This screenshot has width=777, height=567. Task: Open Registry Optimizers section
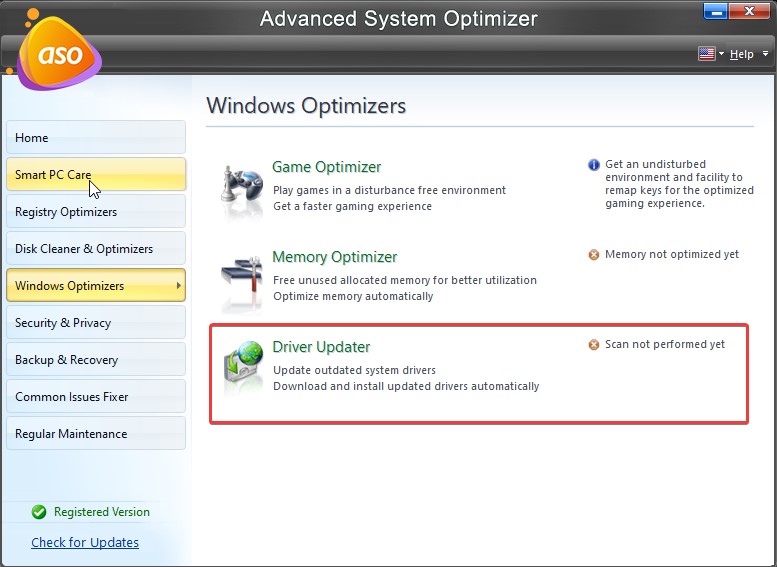[x=96, y=212]
